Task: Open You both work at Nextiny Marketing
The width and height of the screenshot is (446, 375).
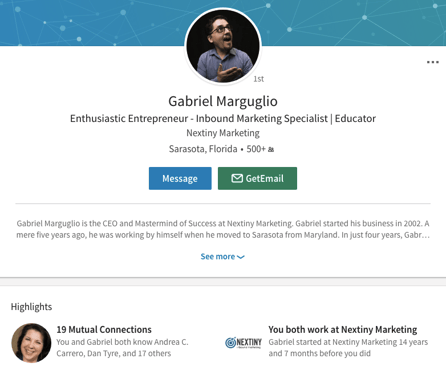Action: [x=343, y=330]
